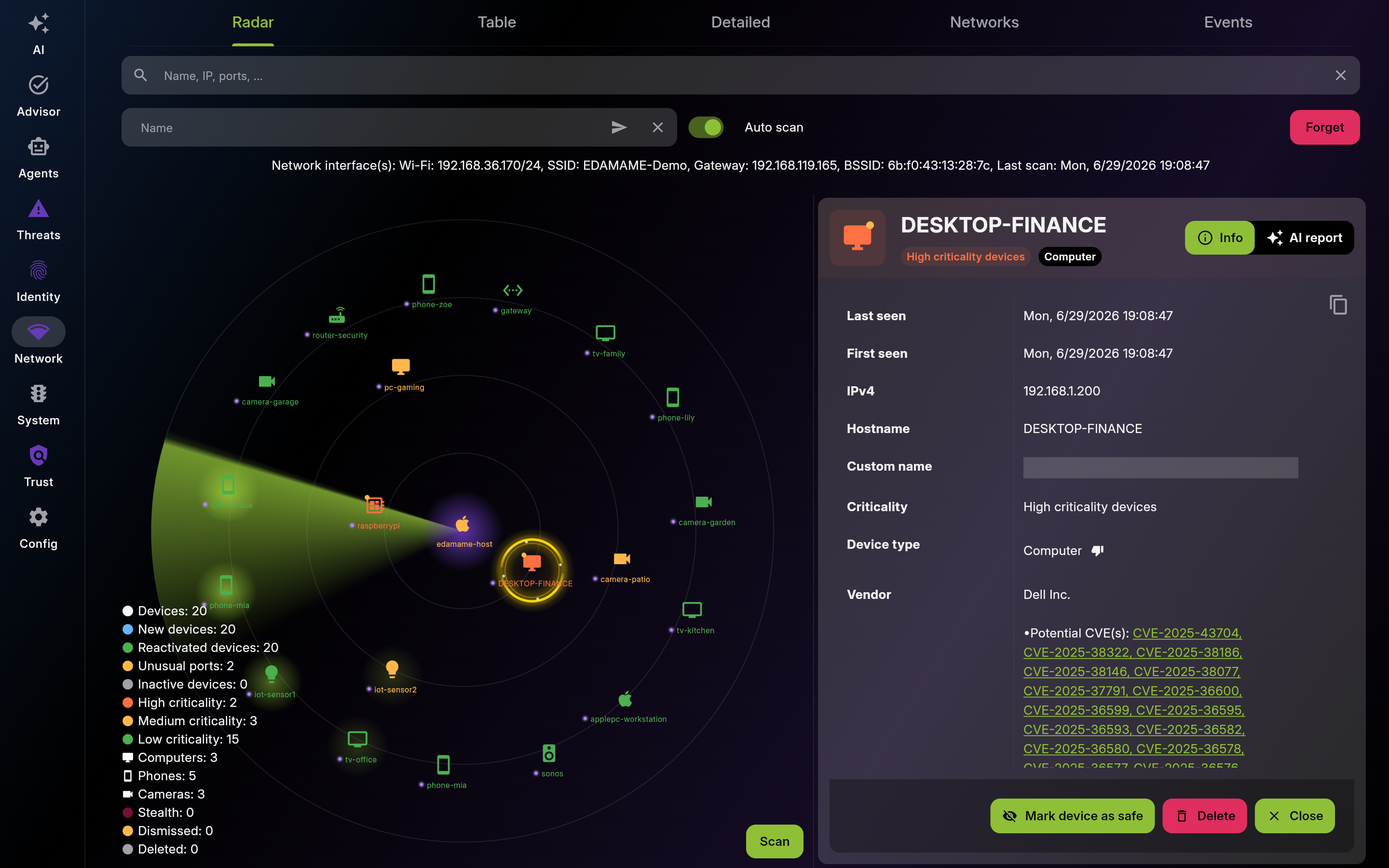Select camera-patio device on radar
Viewport: 1389px width, 868px height.
click(x=622, y=559)
